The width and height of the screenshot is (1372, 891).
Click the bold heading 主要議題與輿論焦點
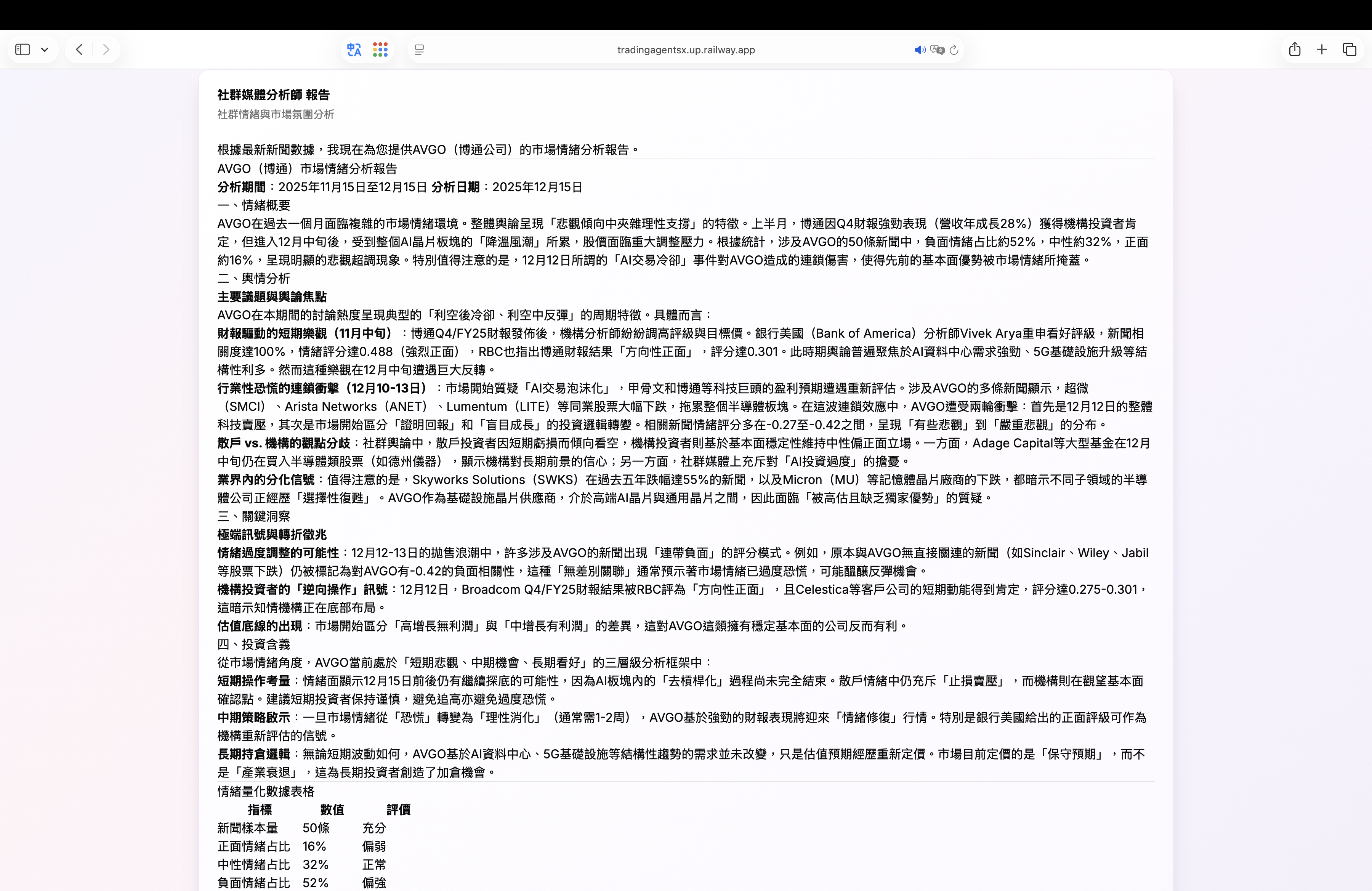pyautogui.click(x=272, y=297)
